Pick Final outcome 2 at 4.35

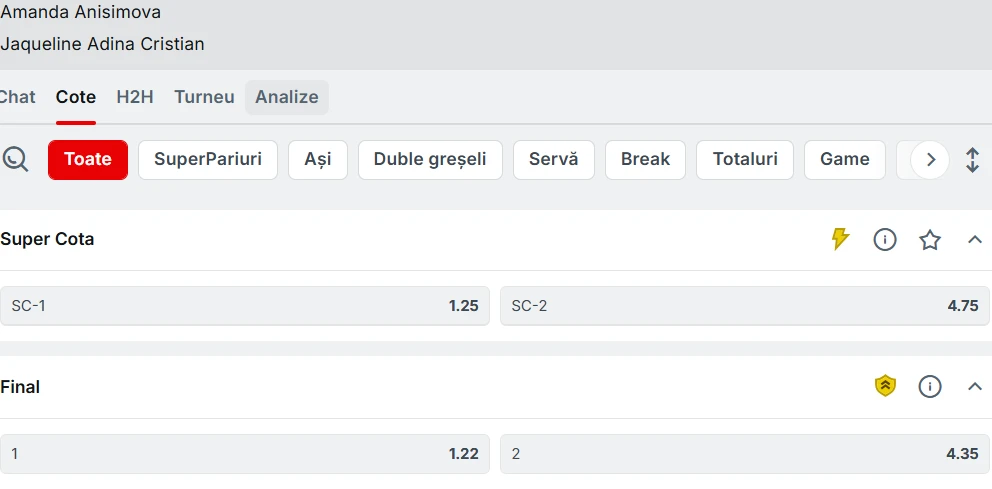(745, 454)
